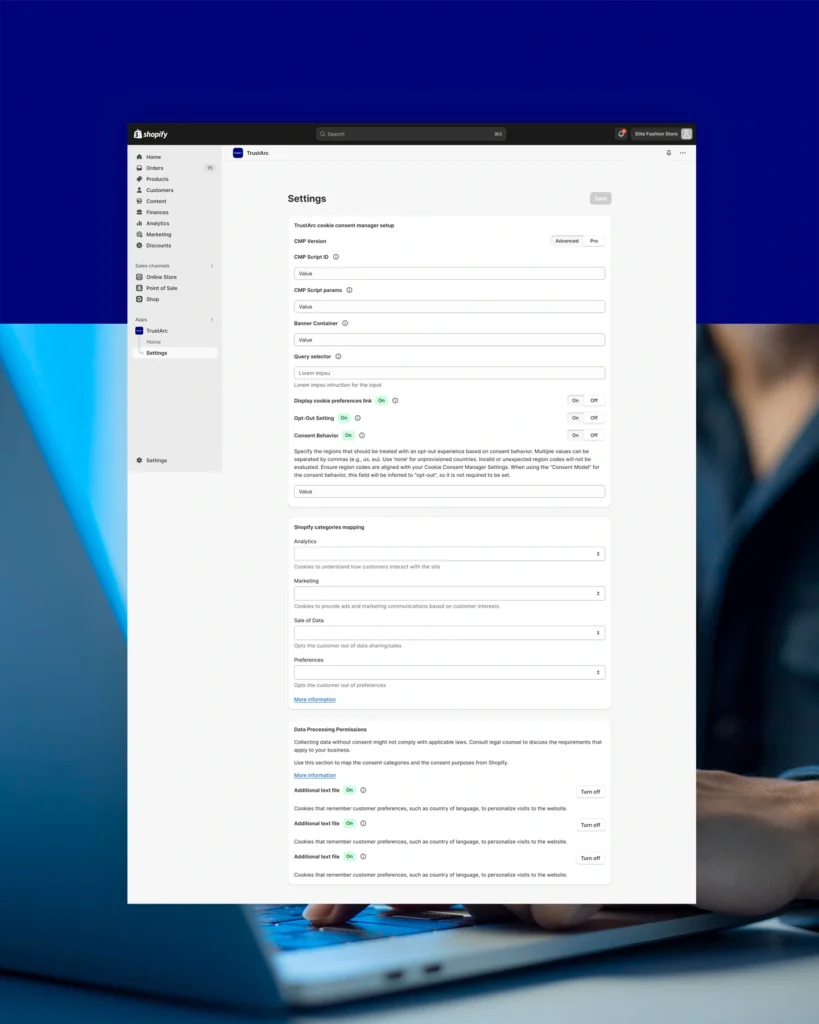Click the Marketing target icon
Viewport: 819px width, 1024px height.
point(139,234)
